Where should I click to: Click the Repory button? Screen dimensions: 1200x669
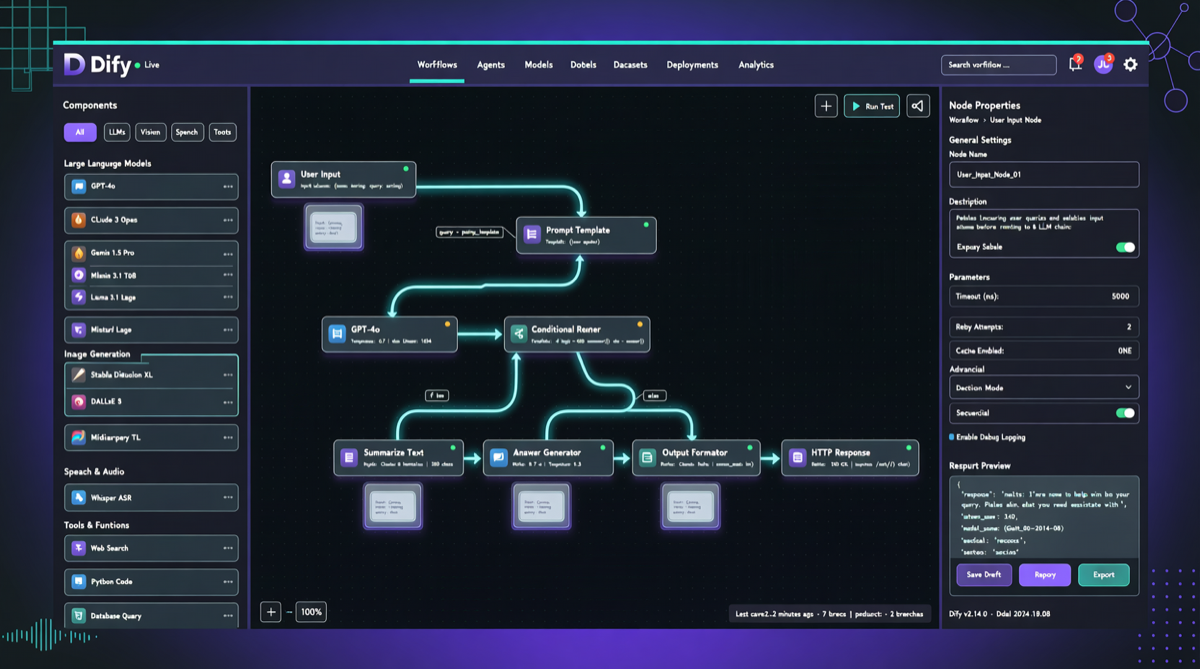(x=1045, y=575)
